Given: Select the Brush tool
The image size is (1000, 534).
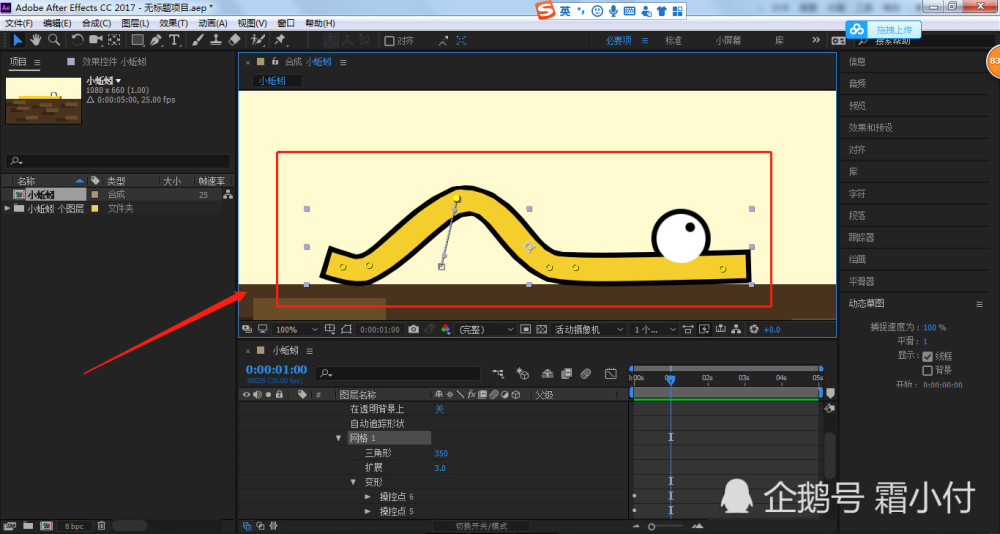Looking at the screenshot, I should [197, 40].
